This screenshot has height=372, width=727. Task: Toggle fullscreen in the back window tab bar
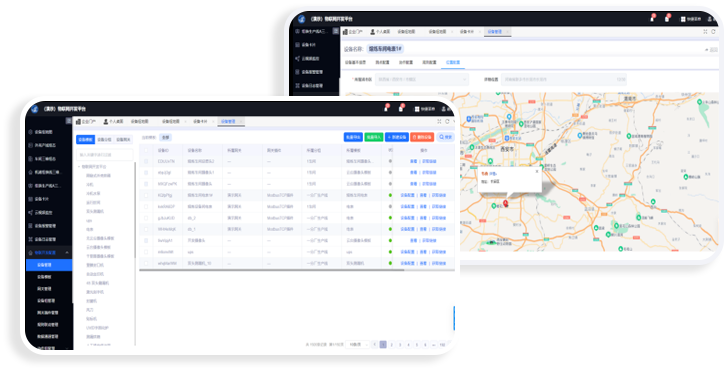pyautogui.click(x=705, y=32)
